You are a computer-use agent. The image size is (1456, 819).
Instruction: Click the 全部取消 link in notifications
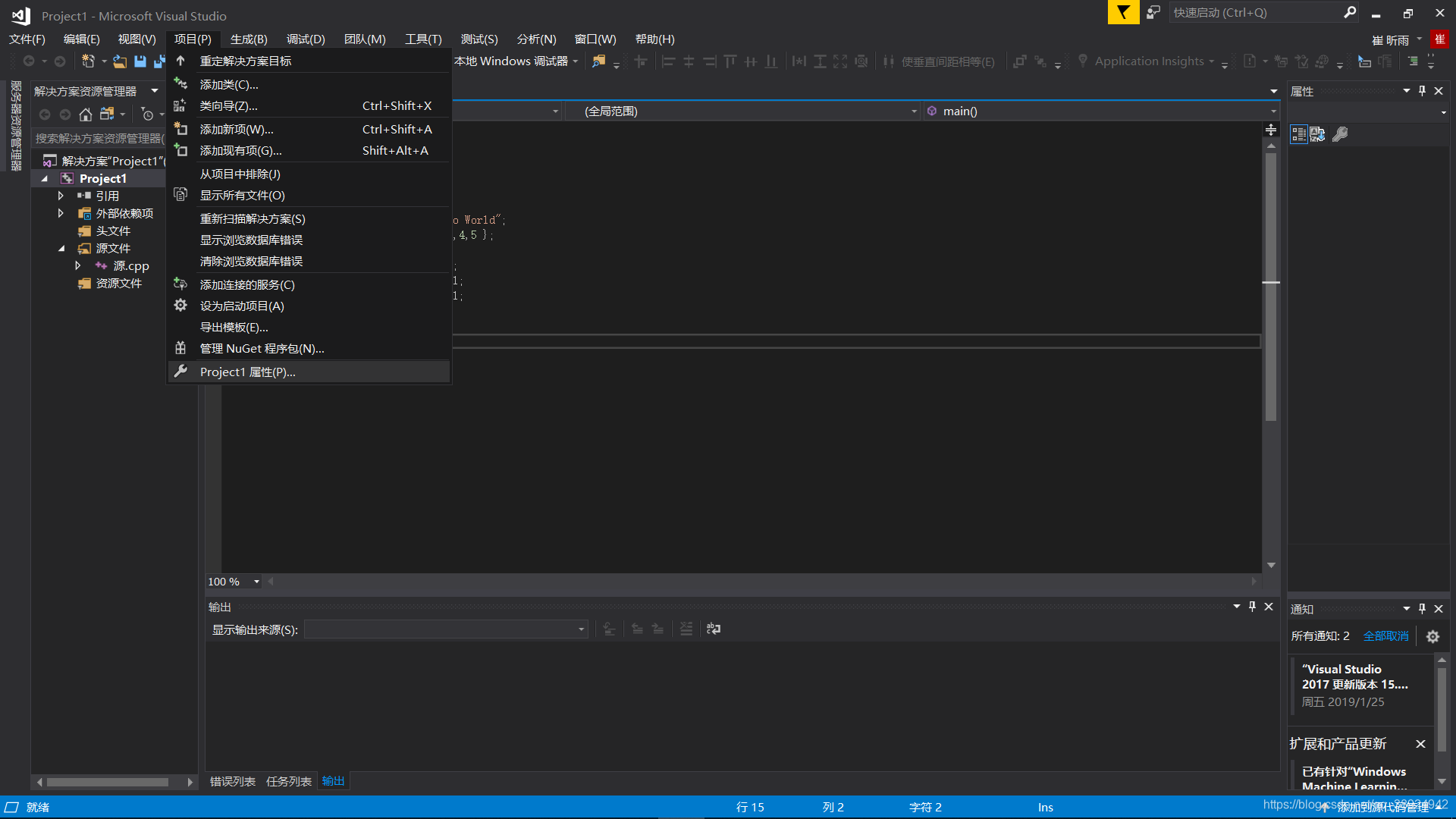[1385, 636]
